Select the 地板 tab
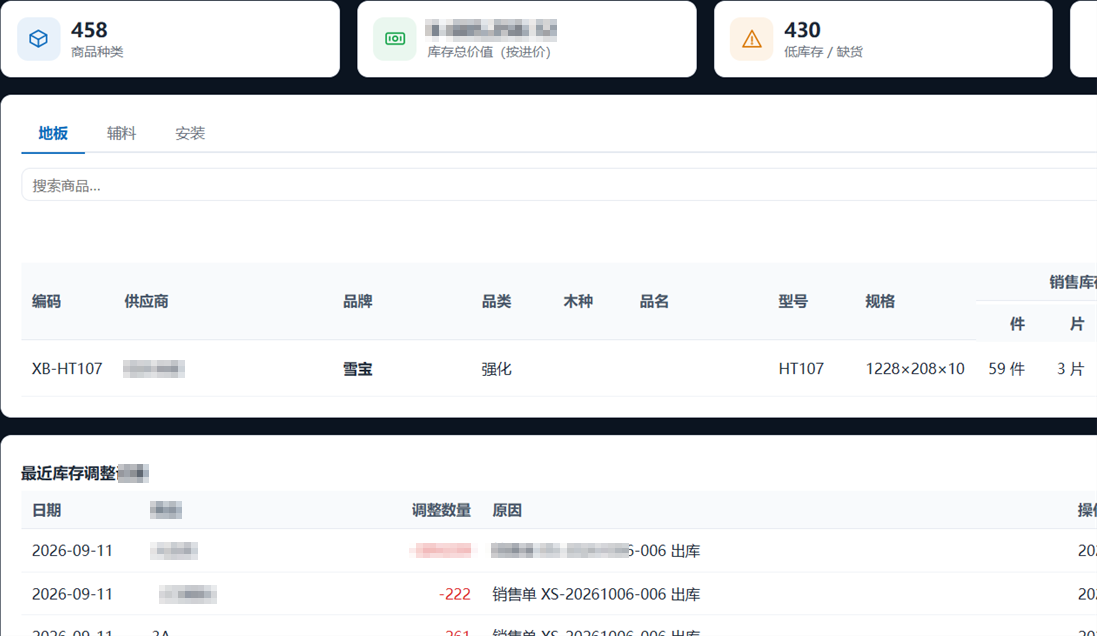The image size is (1097, 636). click(x=53, y=133)
